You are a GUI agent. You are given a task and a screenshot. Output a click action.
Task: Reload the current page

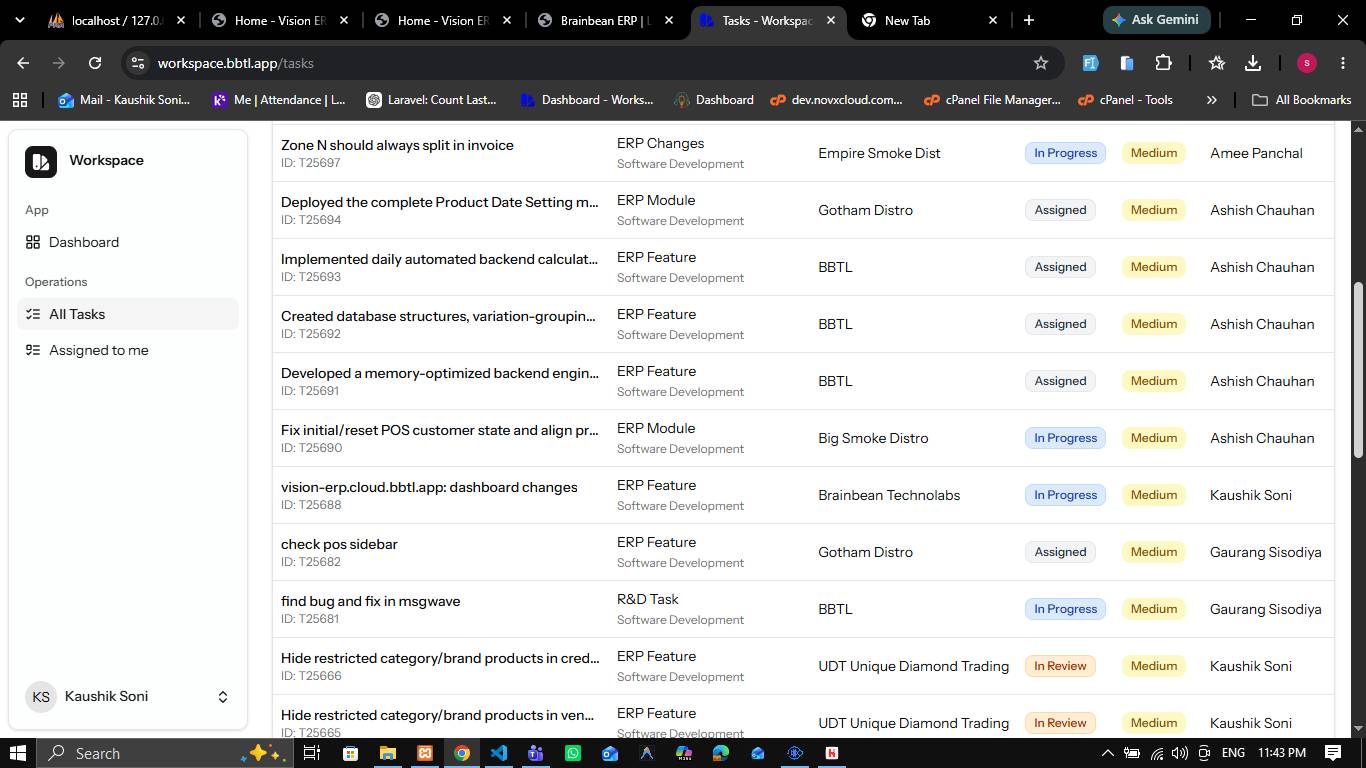95,63
